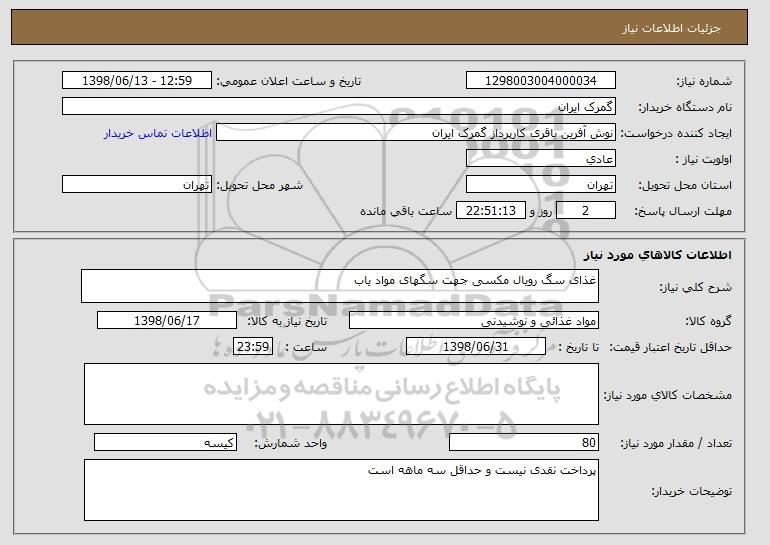Click the delivery province field تهران
Viewport: 770px width, 545px height.
[541, 185]
